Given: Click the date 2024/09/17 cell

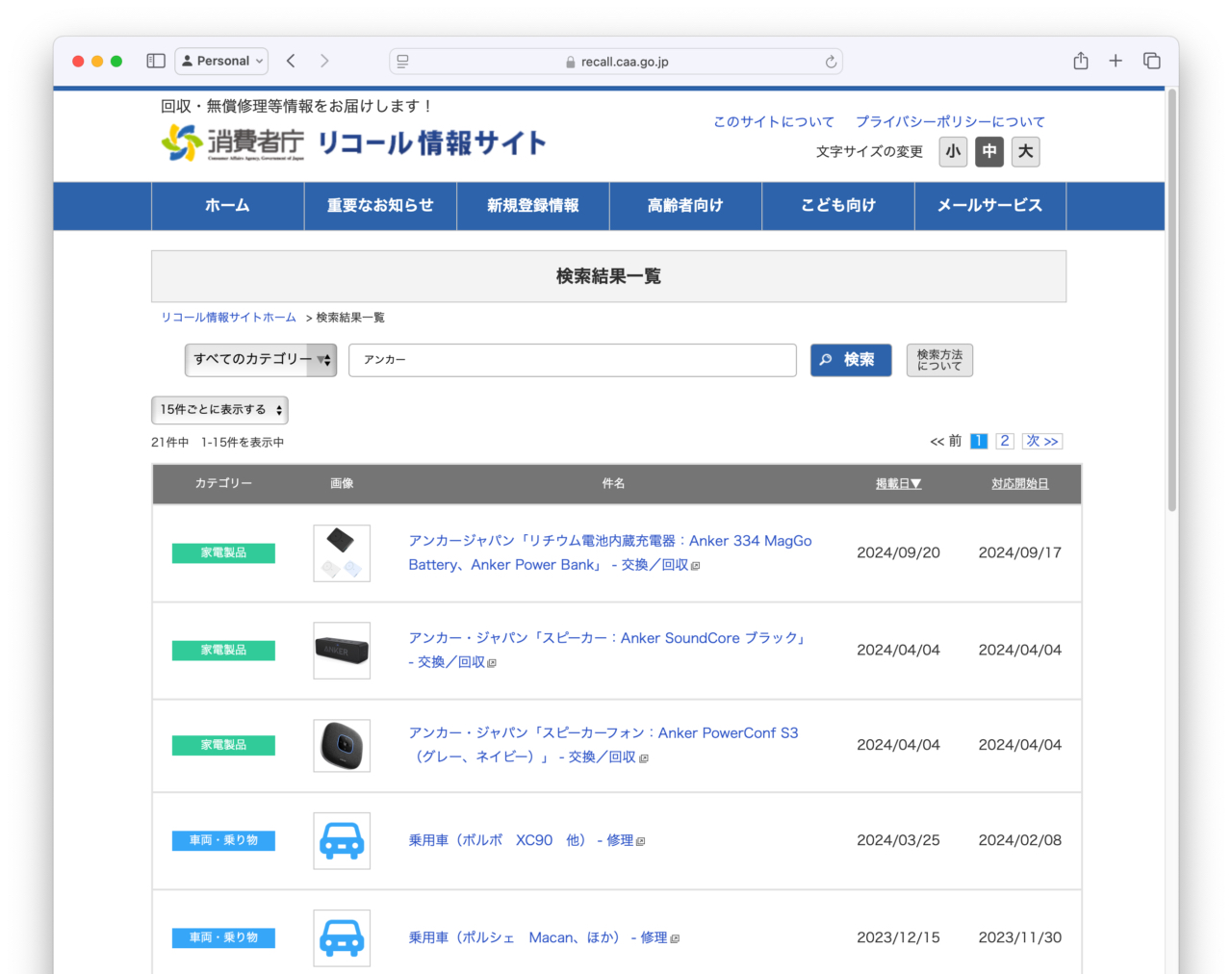Looking at the screenshot, I should 1020,552.
